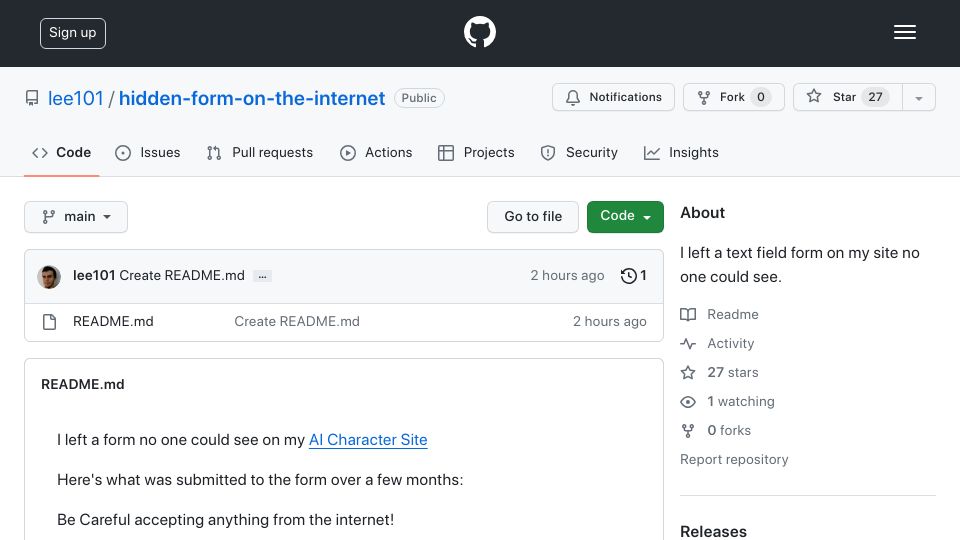Open the Pull requests tab

coord(260,152)
